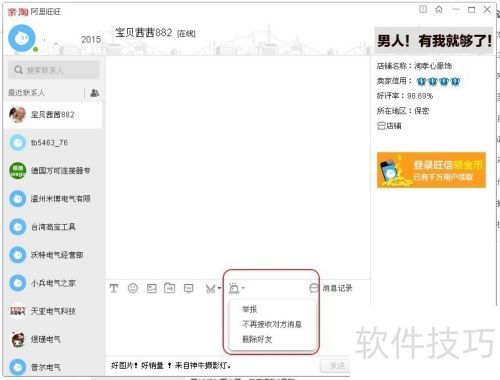Open chat with 小兵电气之家

coord(53,283)
